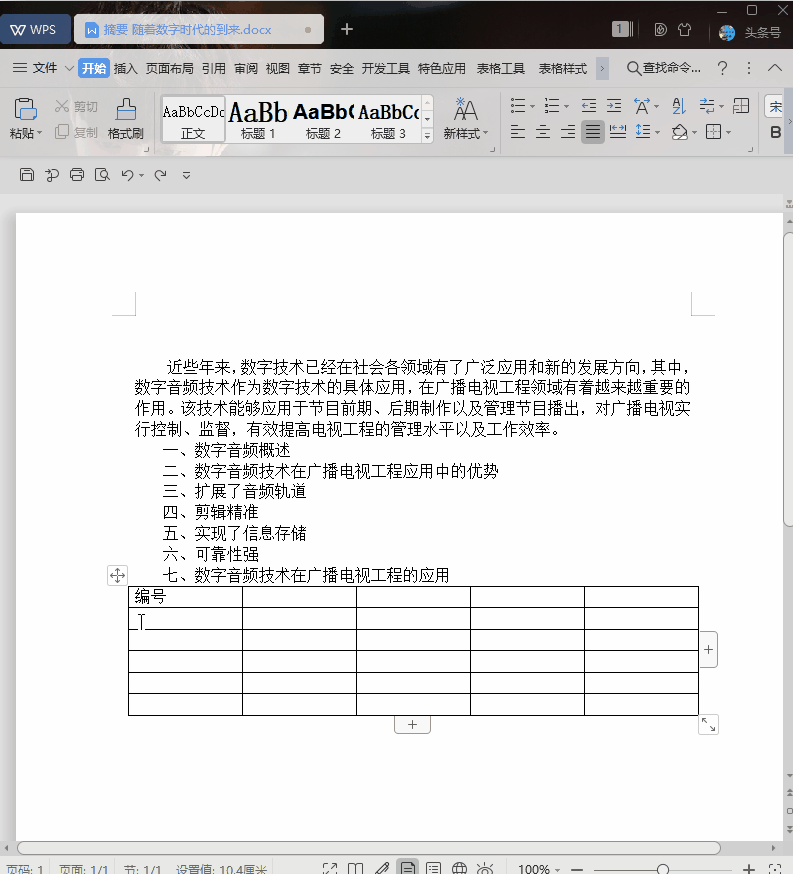Add a table row with bottom plus
Viewport: 793px width, 874px height.
(412, 725)
